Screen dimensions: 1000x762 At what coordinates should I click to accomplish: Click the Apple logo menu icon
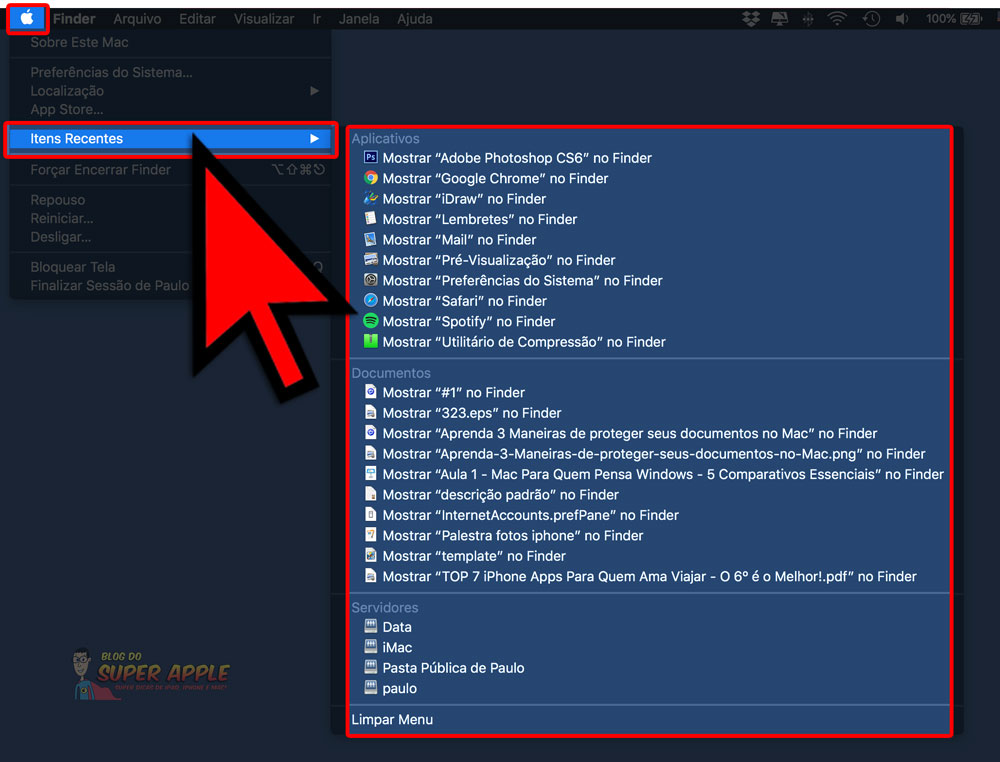click(27, 18)
